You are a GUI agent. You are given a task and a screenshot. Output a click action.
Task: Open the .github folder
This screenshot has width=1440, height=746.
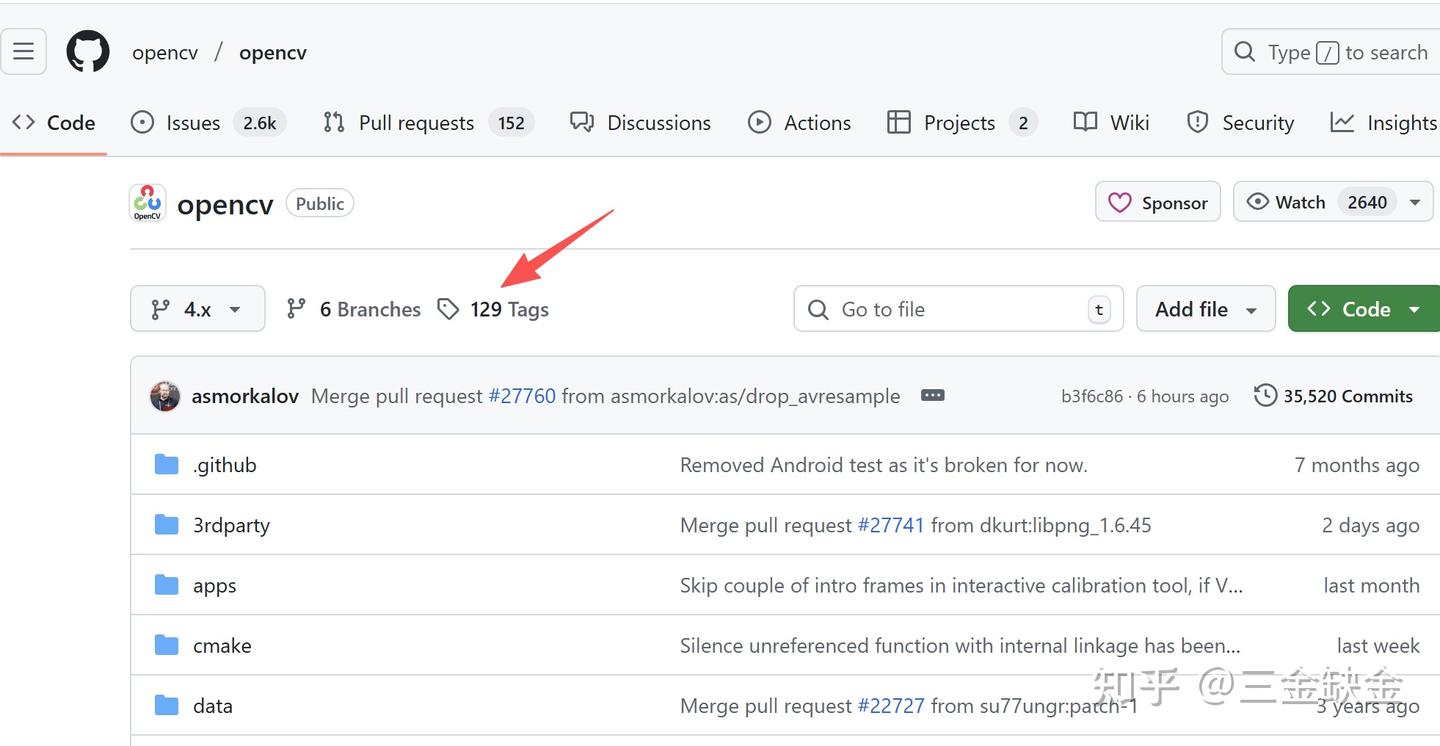click(x=224, y=465)
